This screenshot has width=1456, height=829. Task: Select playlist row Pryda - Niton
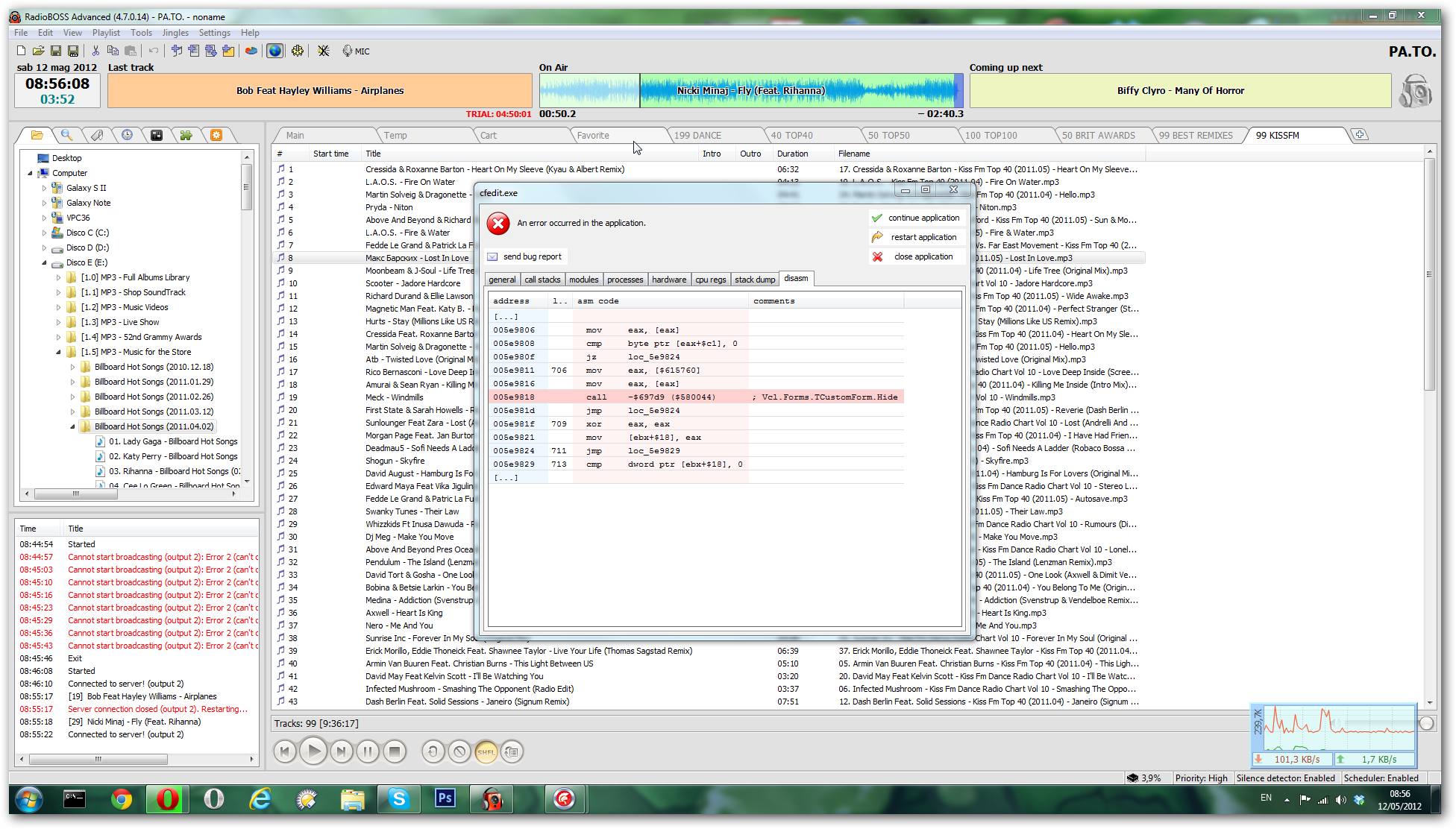click(x=389, y=207)
